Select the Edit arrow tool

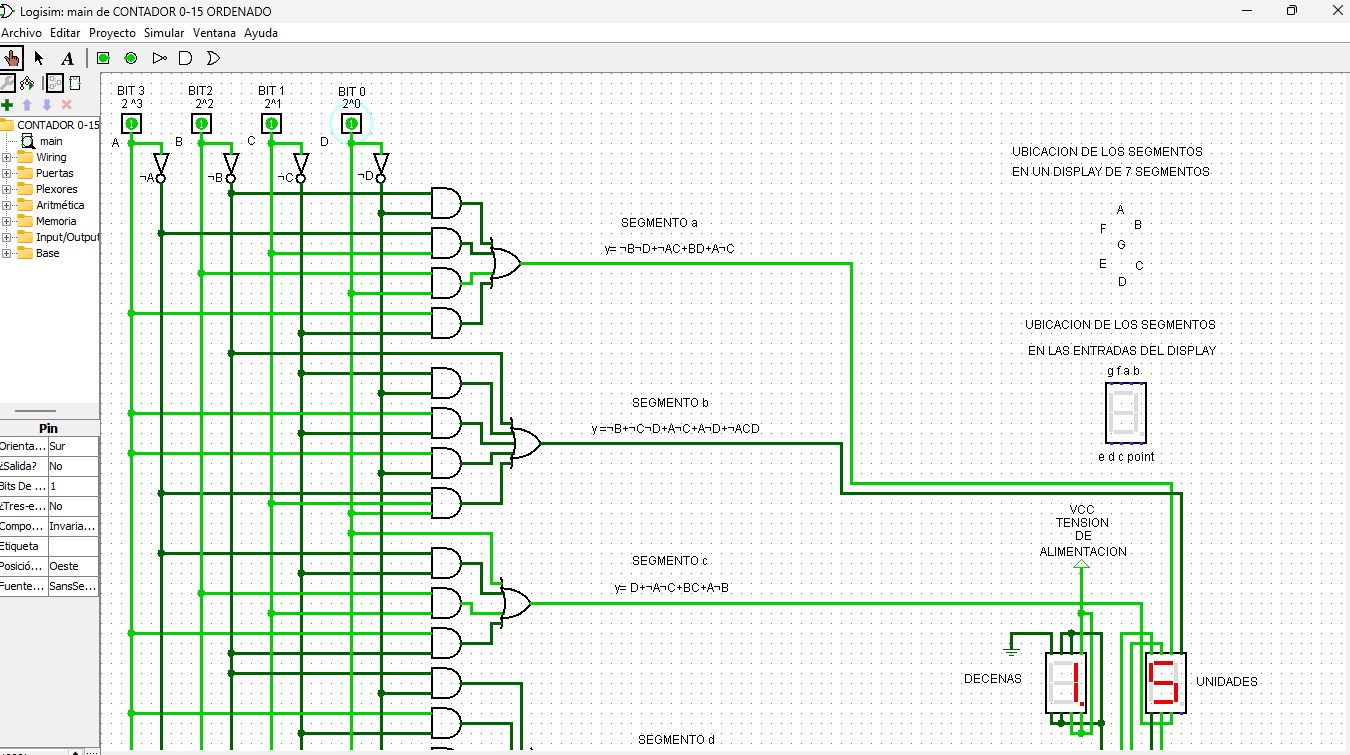(x=38, y=57)
